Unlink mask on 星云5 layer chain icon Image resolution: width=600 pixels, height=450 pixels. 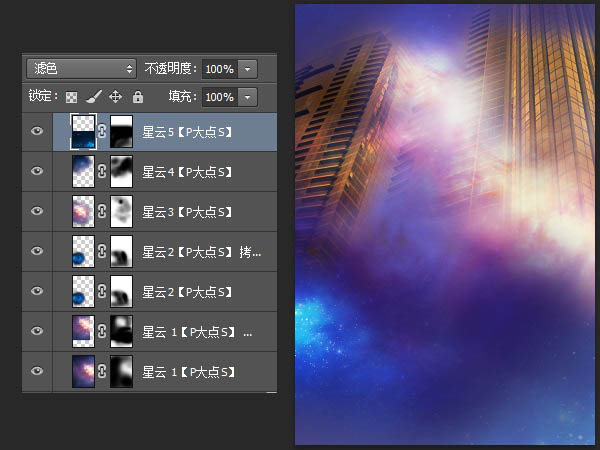pos(102,131)
